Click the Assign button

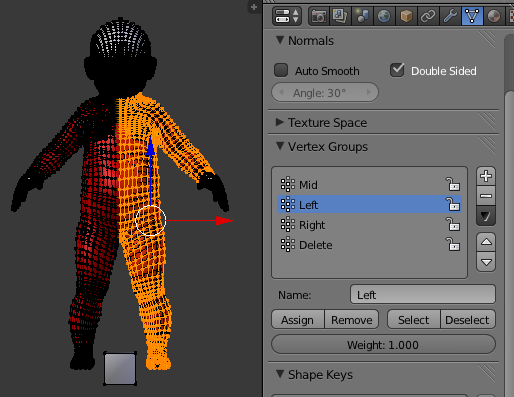[x=298, y=320]
